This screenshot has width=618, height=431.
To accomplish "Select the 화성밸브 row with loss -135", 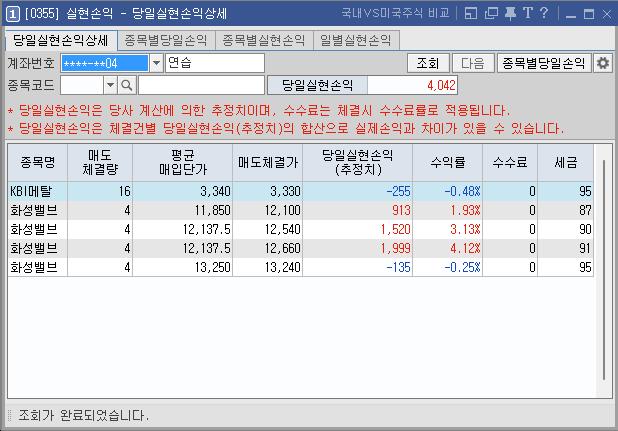I will pyautogui.click(x=300, y=267).
